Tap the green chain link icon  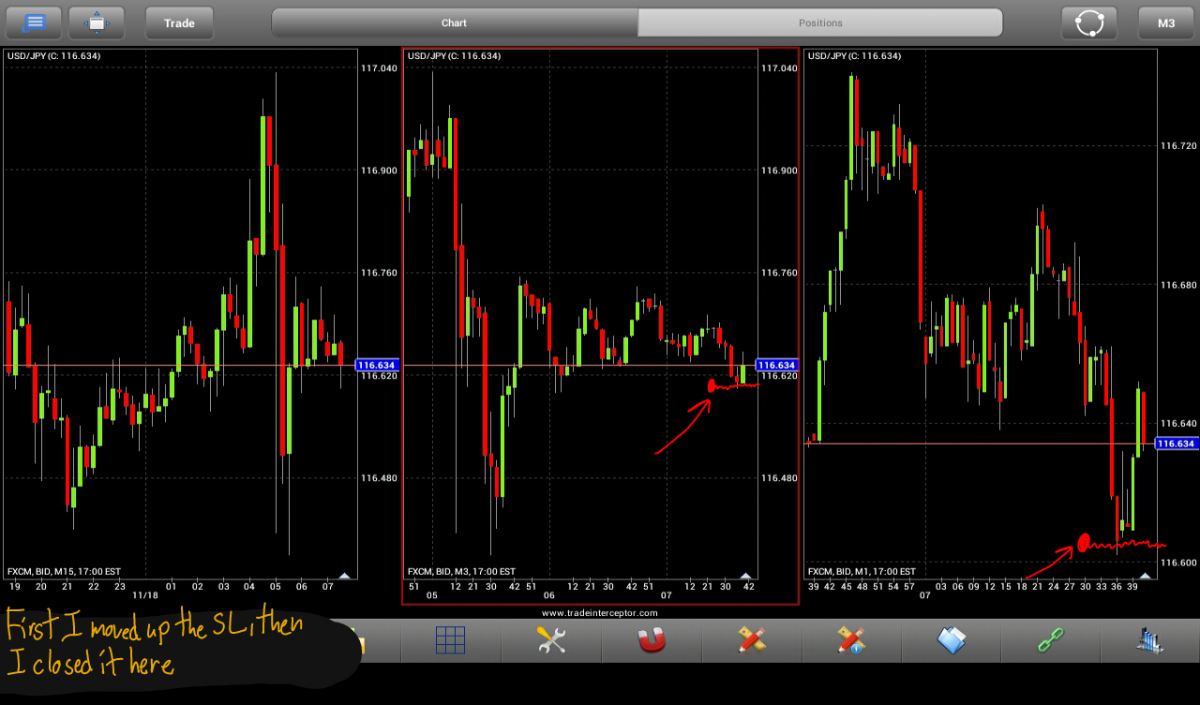click(1051, 640)
